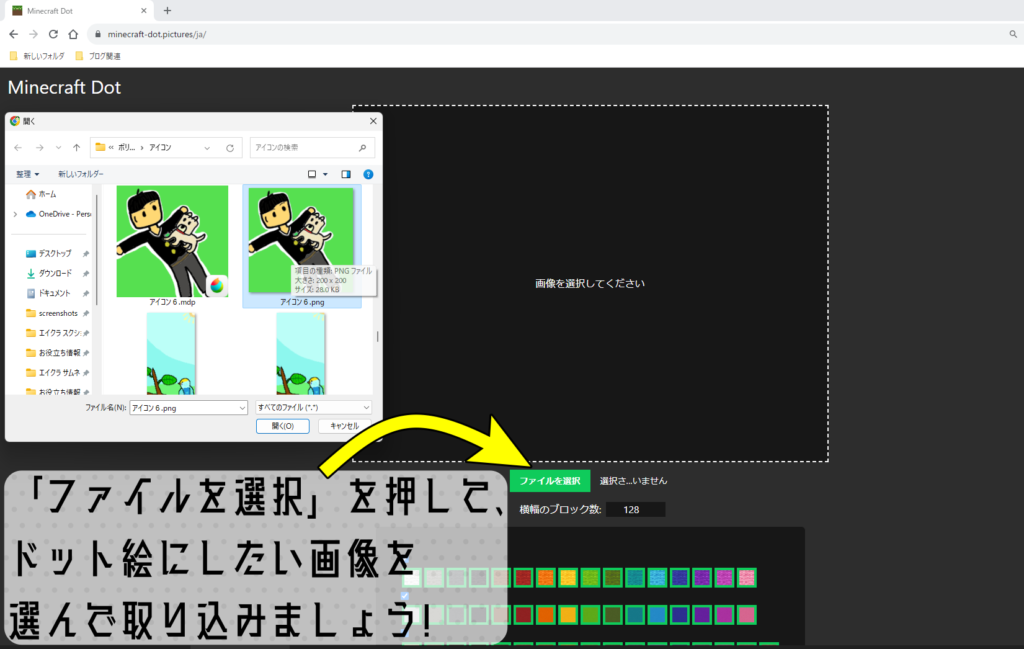1024x649 pixels.
Task: Click the up-folder arrow in the dialog
Action: [x=75, y=148]
